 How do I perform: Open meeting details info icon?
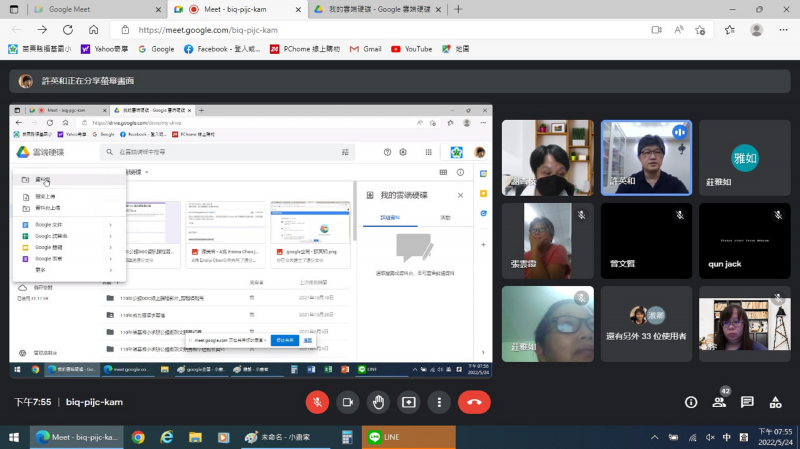coord(691,402)
